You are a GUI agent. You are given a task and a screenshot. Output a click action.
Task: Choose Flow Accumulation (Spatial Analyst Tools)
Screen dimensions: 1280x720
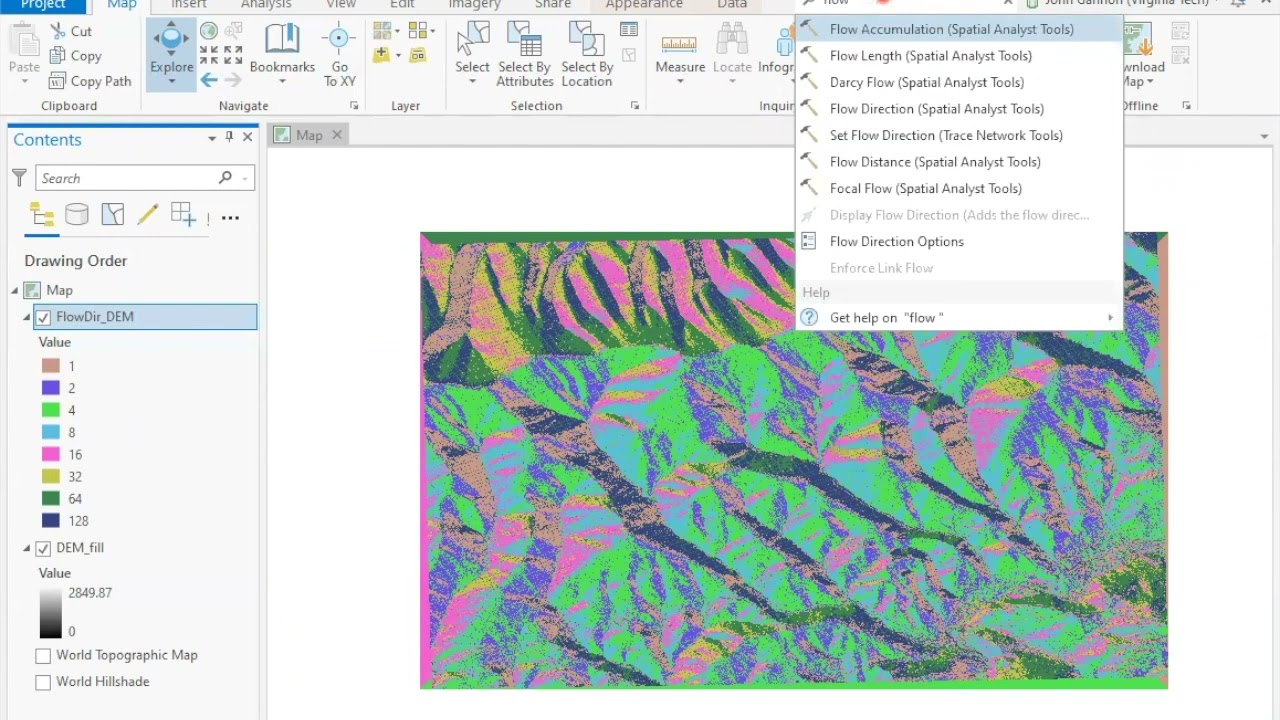959,29
